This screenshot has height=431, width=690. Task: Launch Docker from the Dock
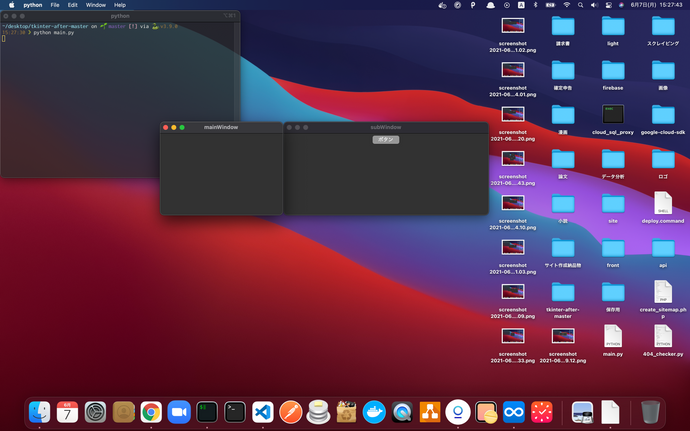point(374,413)
